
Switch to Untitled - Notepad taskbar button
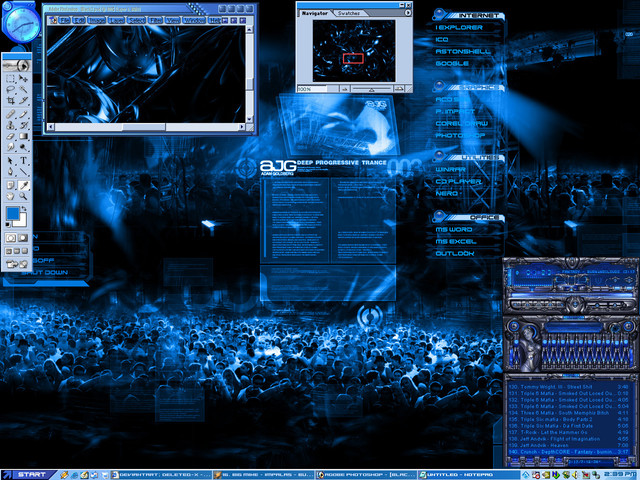point(468,475)
